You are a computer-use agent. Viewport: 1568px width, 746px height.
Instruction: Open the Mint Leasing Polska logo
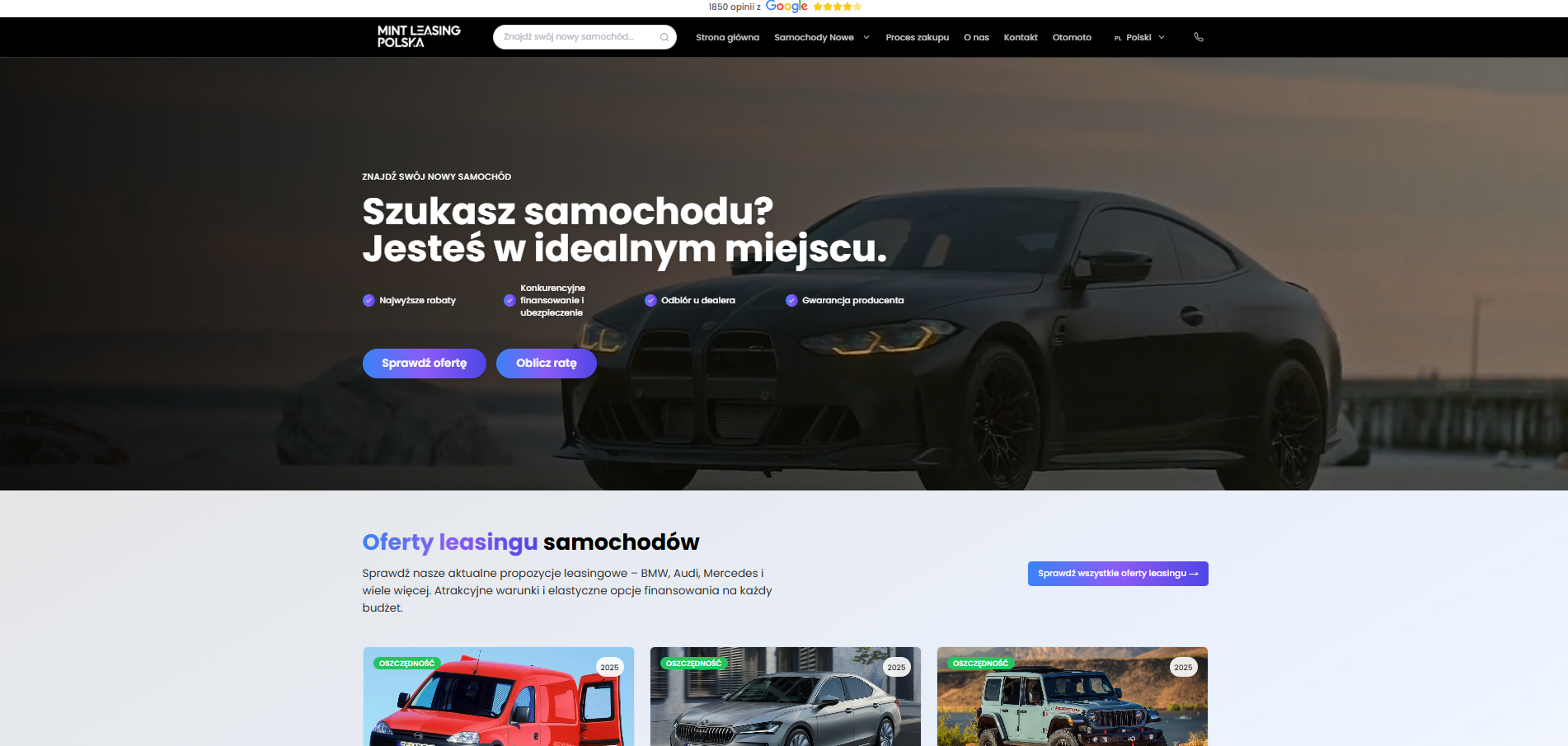pos(419,36)
